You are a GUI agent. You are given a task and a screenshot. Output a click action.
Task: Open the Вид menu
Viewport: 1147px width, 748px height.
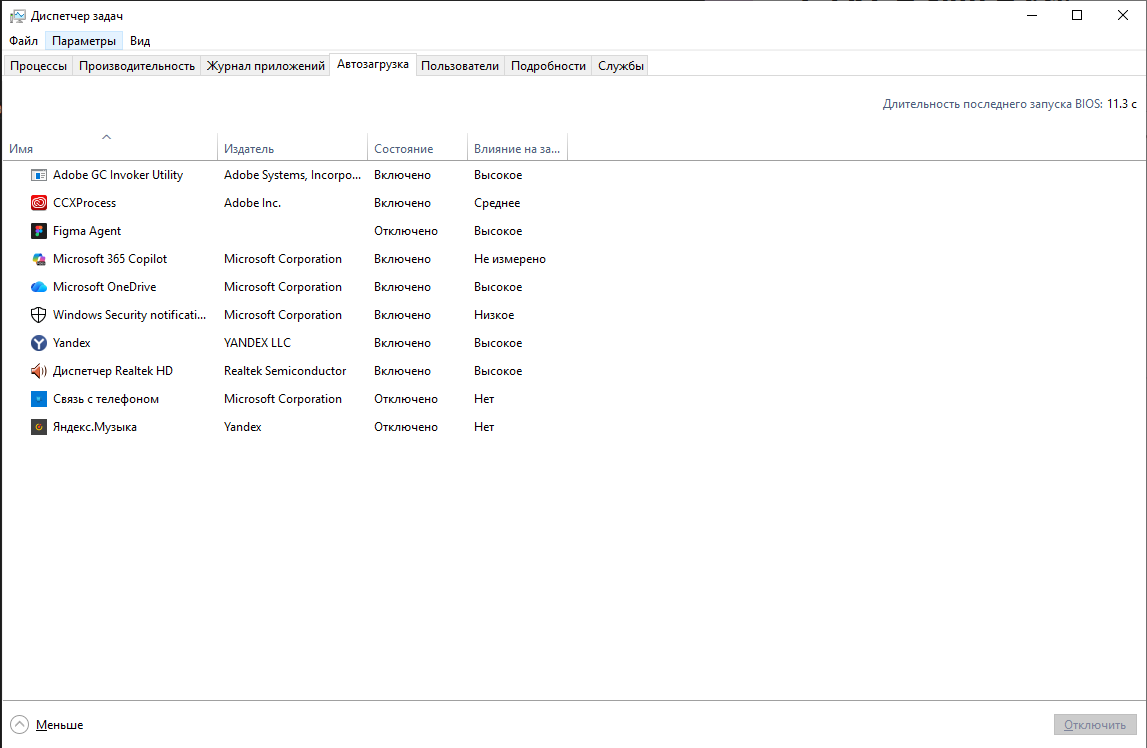coord(140,41)
